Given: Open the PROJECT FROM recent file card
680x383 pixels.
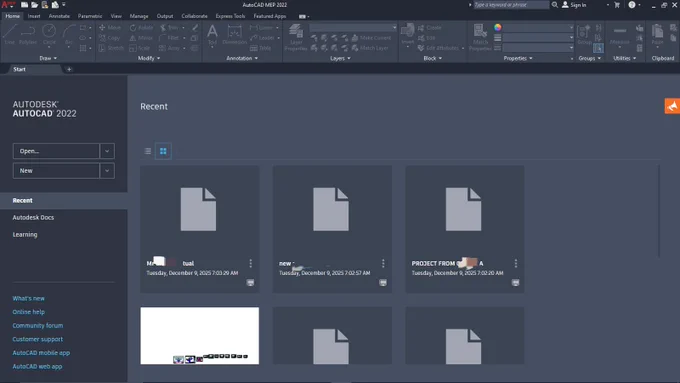Looking at the screenshot, I should point(464,229).
